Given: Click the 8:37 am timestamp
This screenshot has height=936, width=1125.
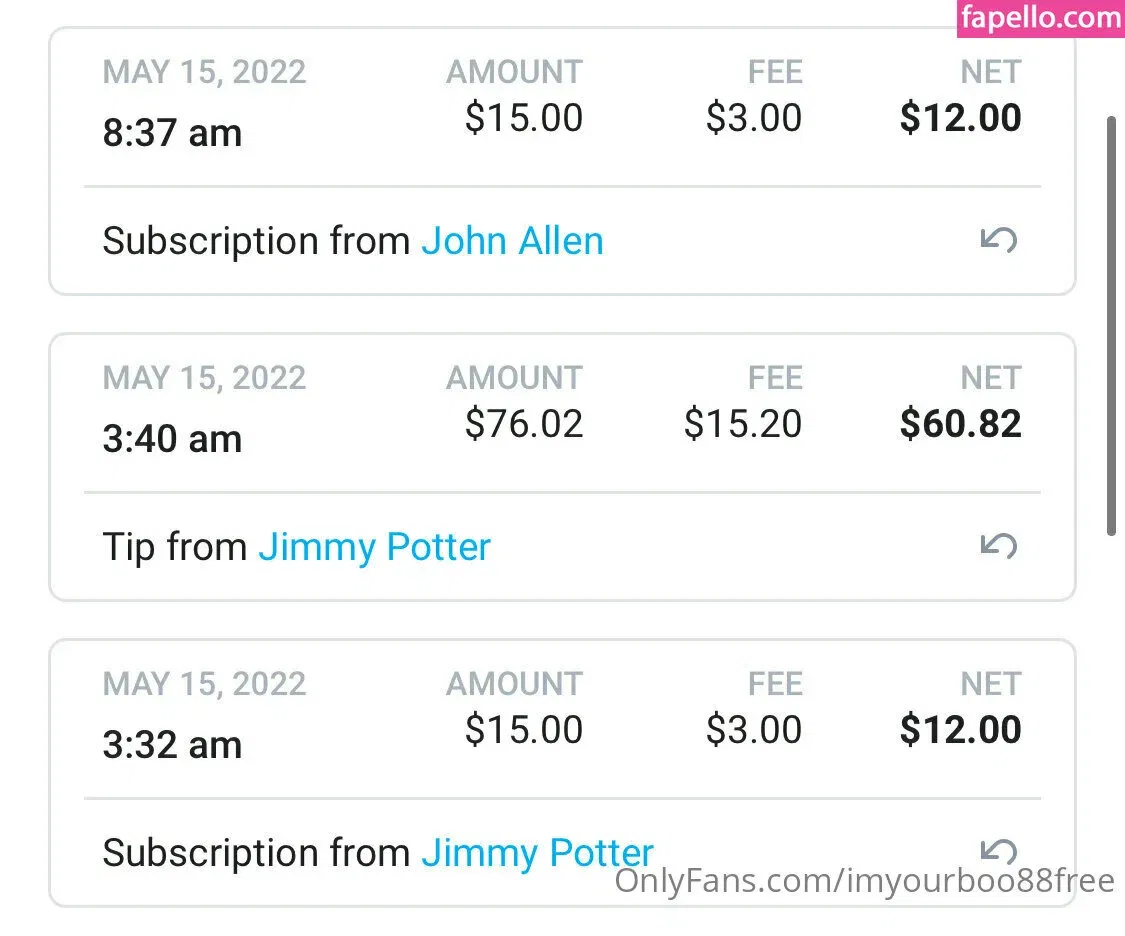Looking at the screenshot, I should [x=172, y=132].
